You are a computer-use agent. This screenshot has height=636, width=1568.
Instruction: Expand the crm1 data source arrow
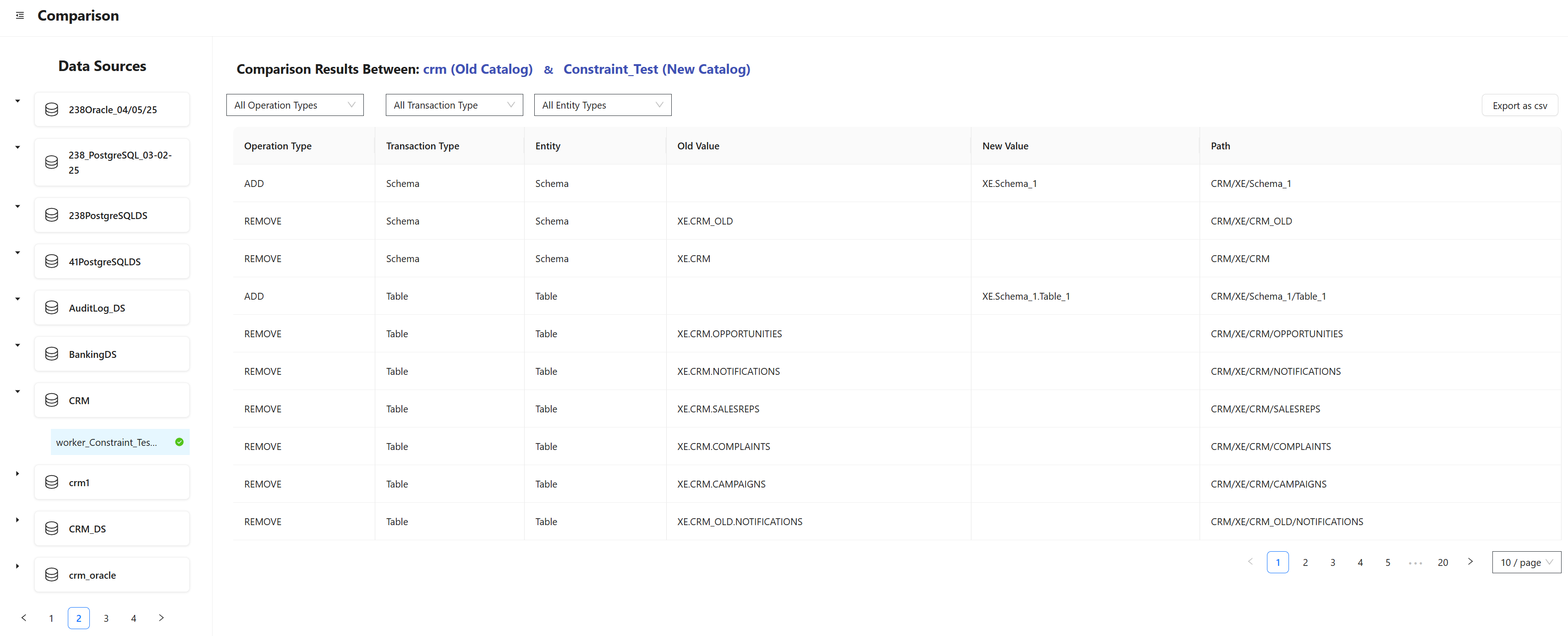pos(18,473)
